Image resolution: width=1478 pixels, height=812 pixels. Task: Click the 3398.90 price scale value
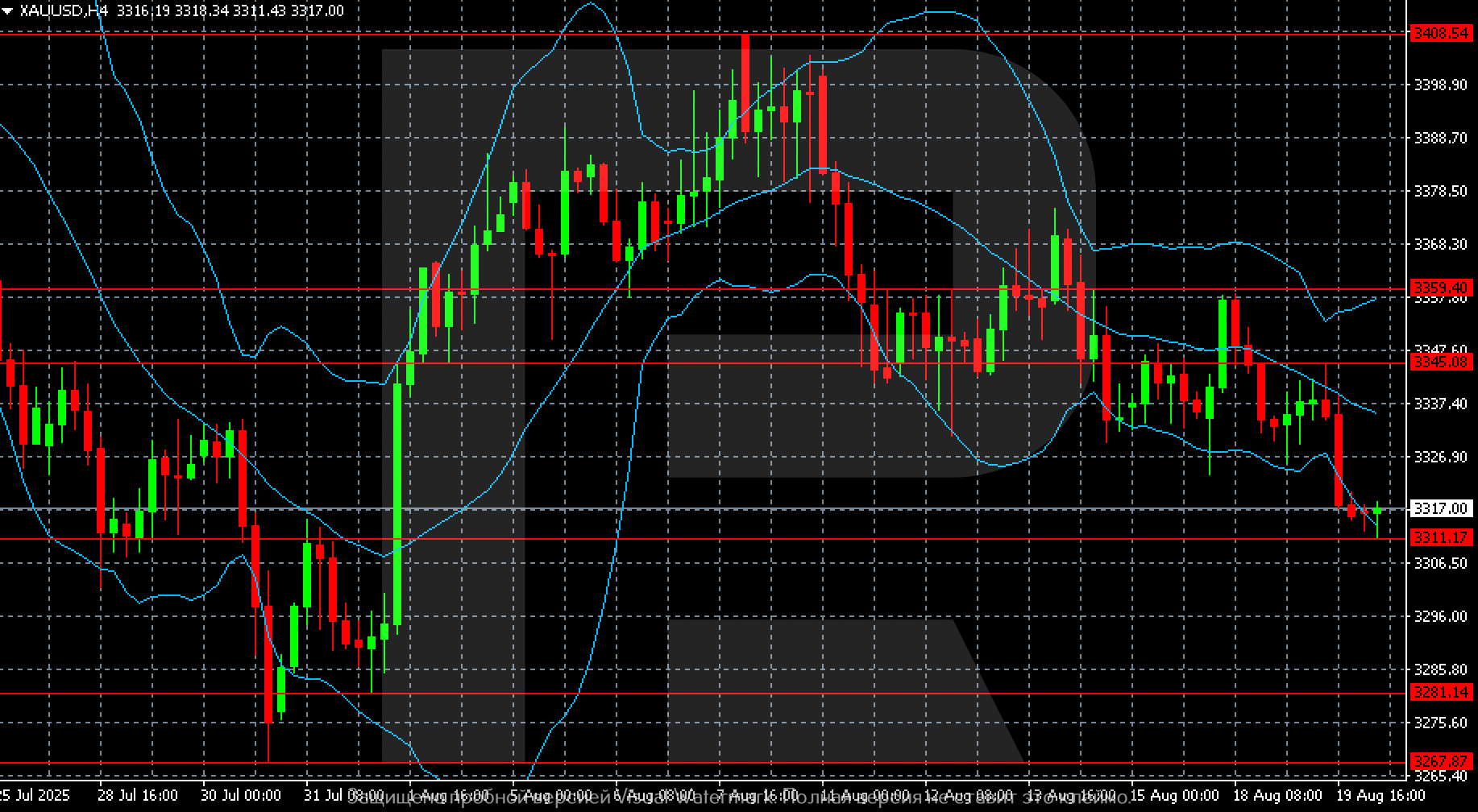pyautogui.click(x=1441, y=85)
